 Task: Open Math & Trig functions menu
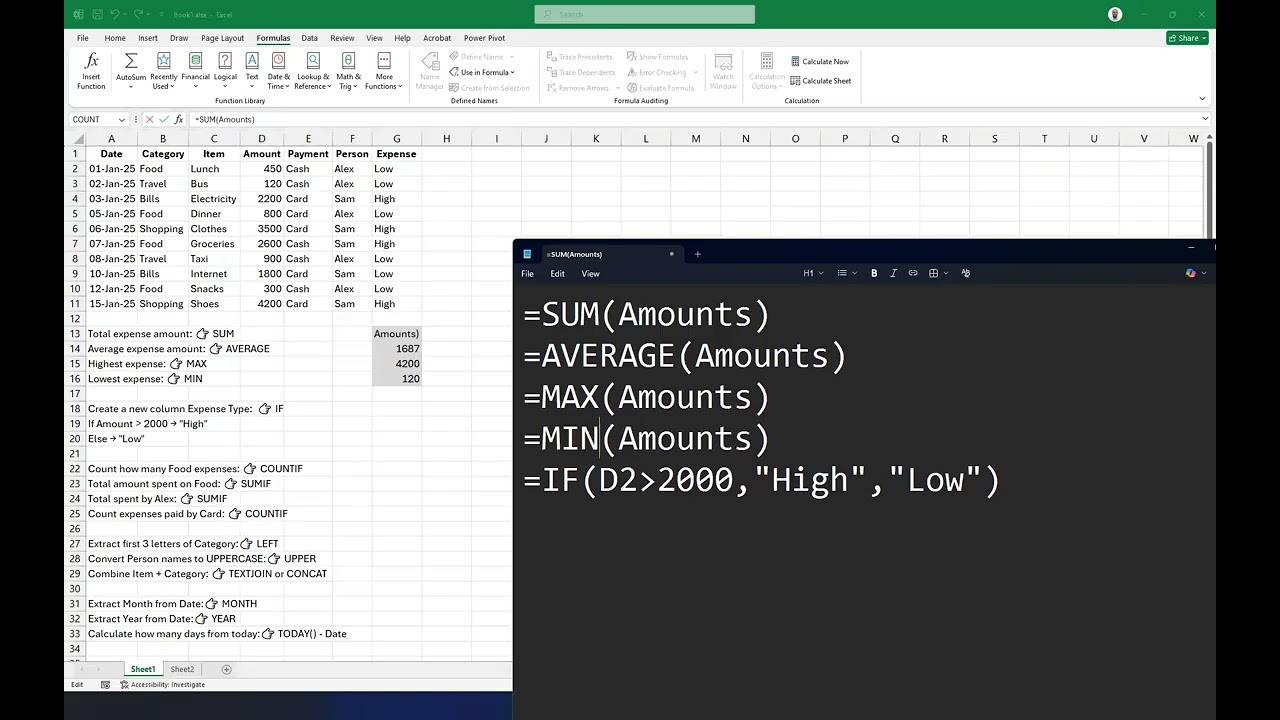point(348,71)
